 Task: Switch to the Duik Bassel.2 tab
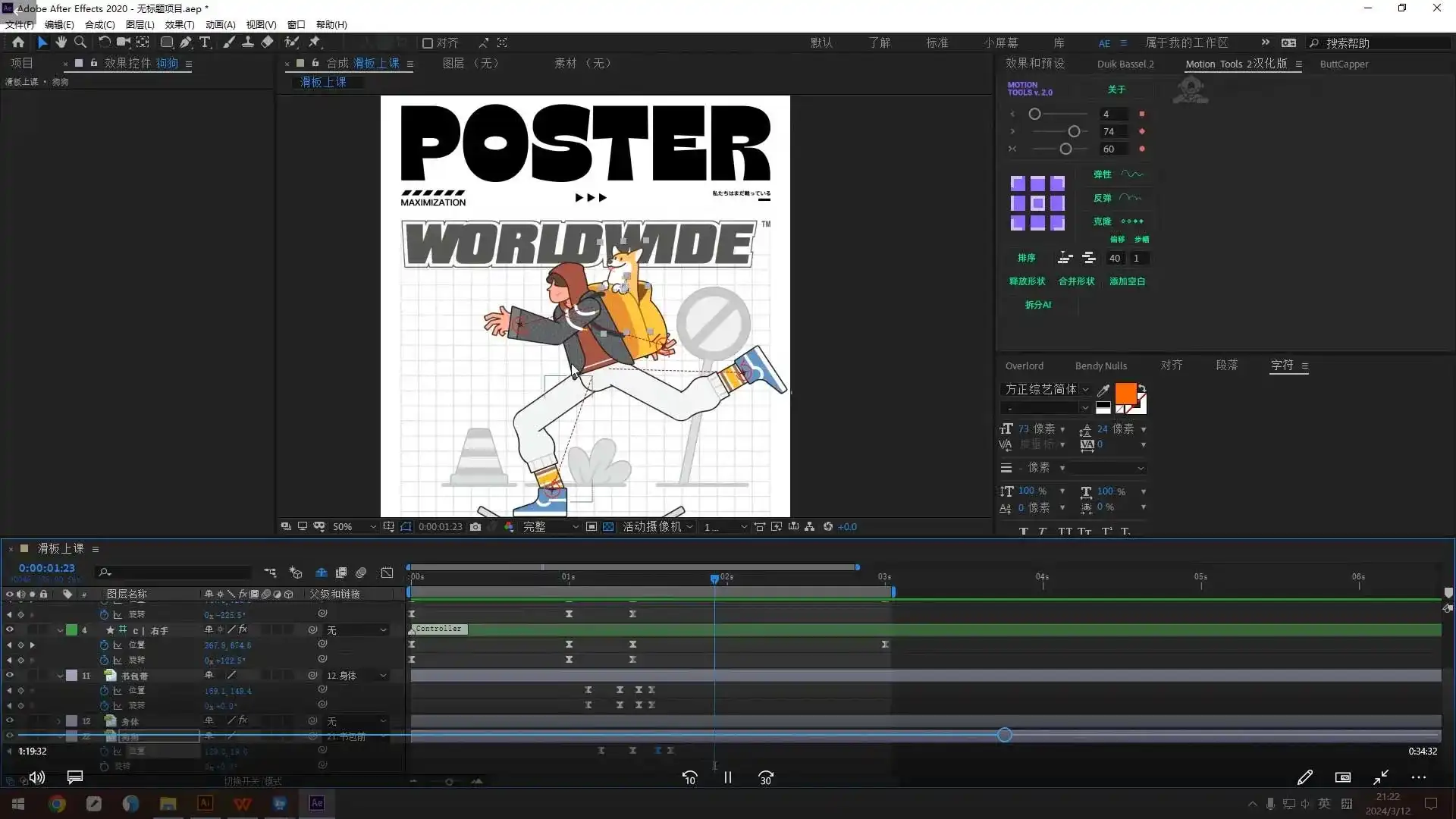[1125, 64]
